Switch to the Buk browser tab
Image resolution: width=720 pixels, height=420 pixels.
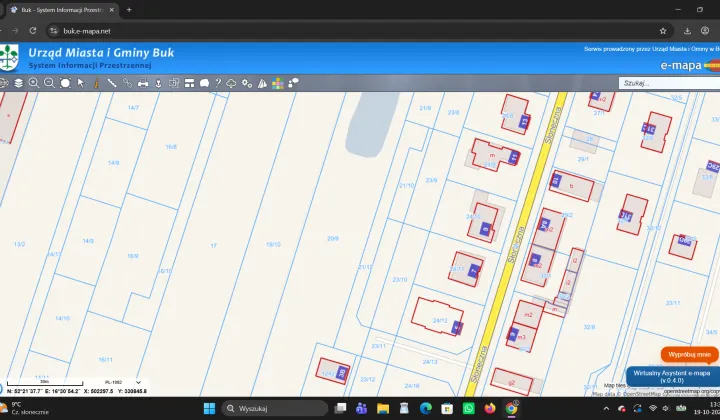click(63, 10)
